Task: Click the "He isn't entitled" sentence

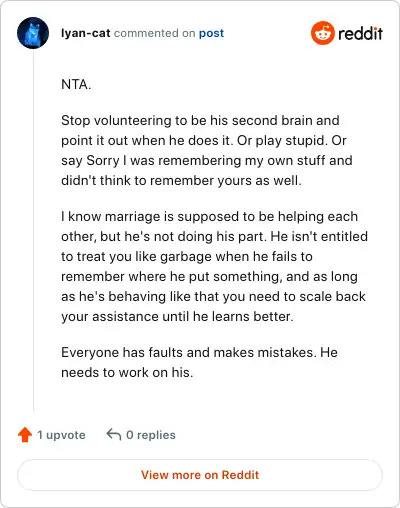Action: [319, 236]
